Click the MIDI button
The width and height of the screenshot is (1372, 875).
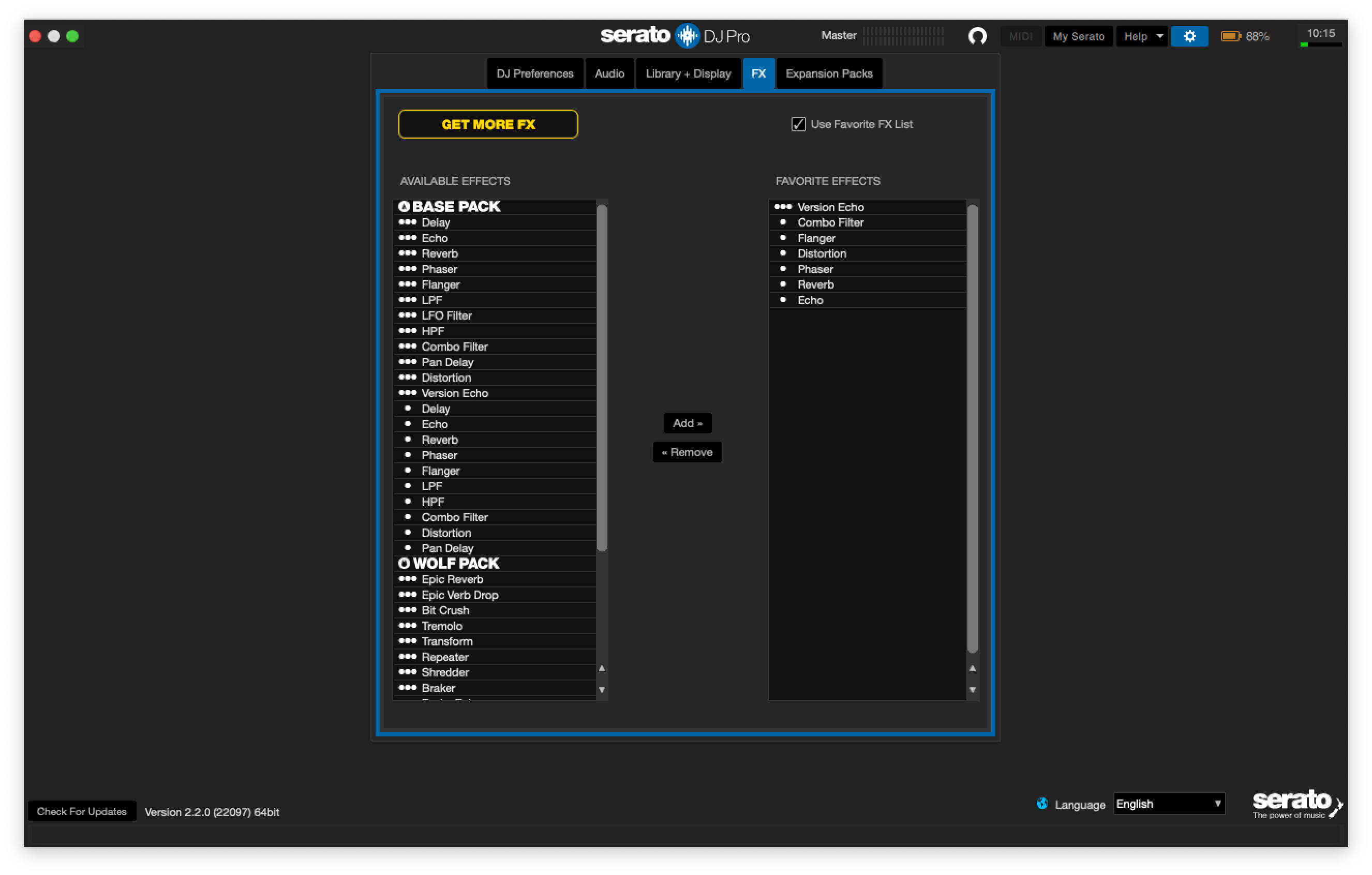coord(1020,36)
